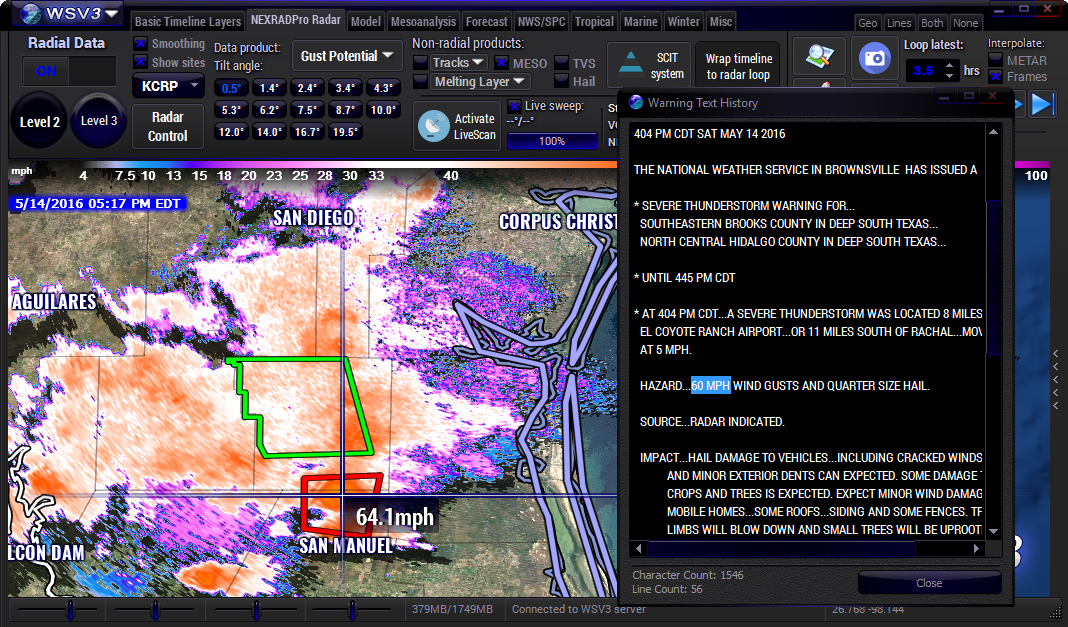Image resolution: width=1068 pixels, height=627 pixels.
Task: Open the WSV3 main menu arrow
Action: (x=112, y=13)
